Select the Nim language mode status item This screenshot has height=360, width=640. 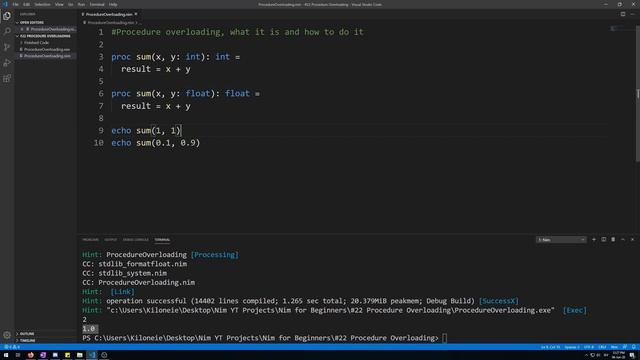[614, 347]
